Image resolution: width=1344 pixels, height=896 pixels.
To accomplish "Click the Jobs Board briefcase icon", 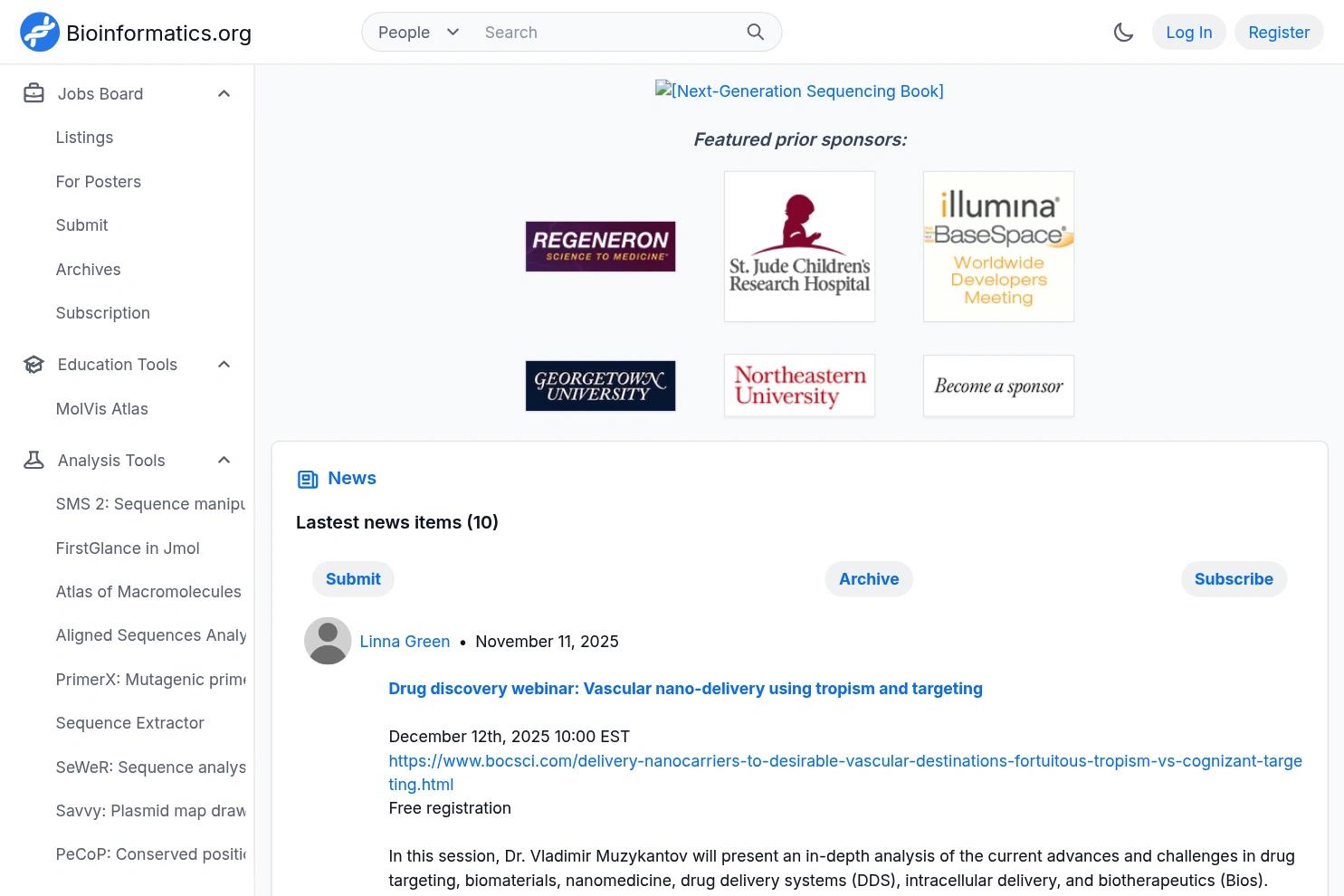I will click(x=33, y=93).
